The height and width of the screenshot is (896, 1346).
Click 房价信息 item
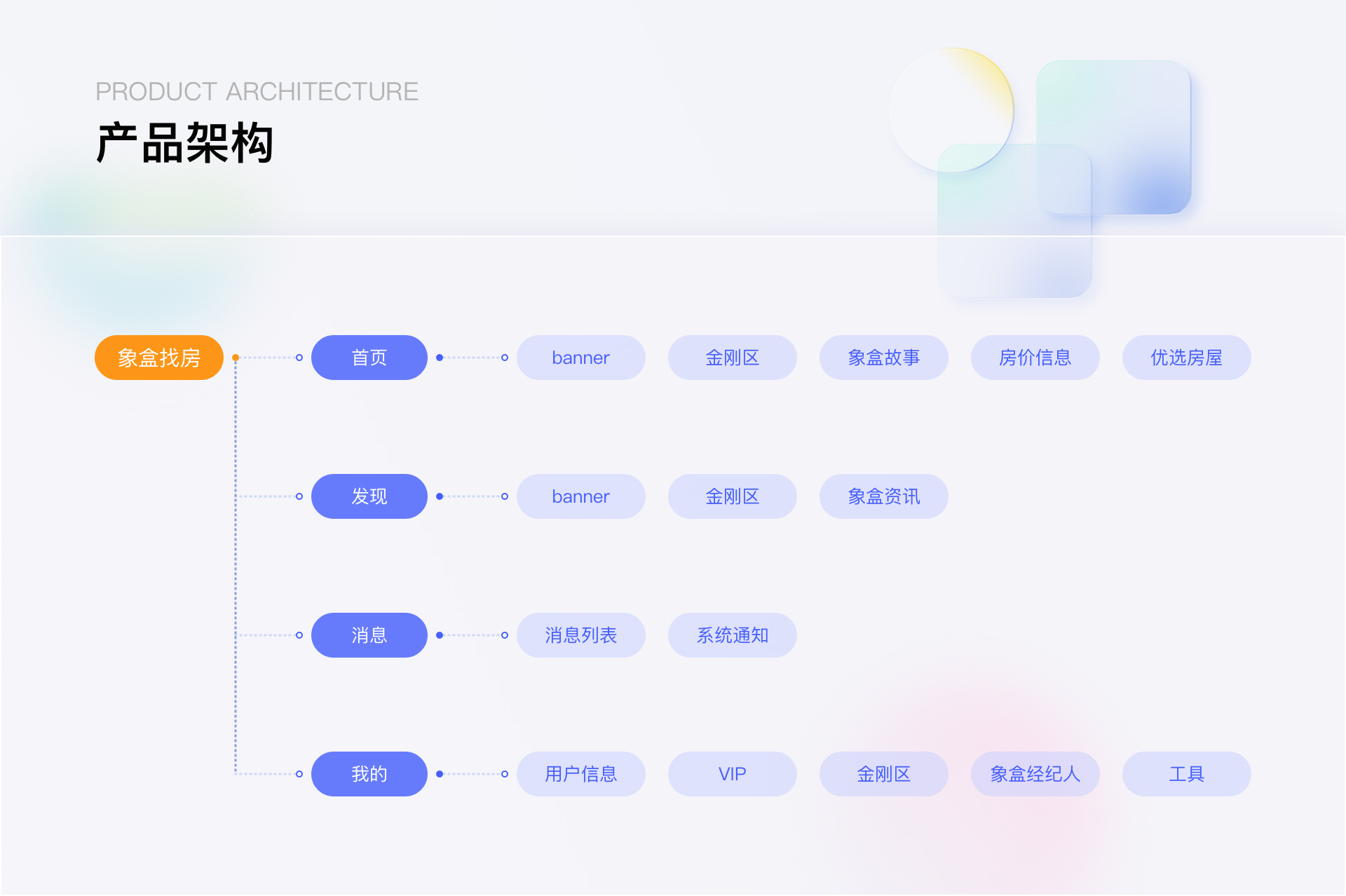pos(1035,358)
